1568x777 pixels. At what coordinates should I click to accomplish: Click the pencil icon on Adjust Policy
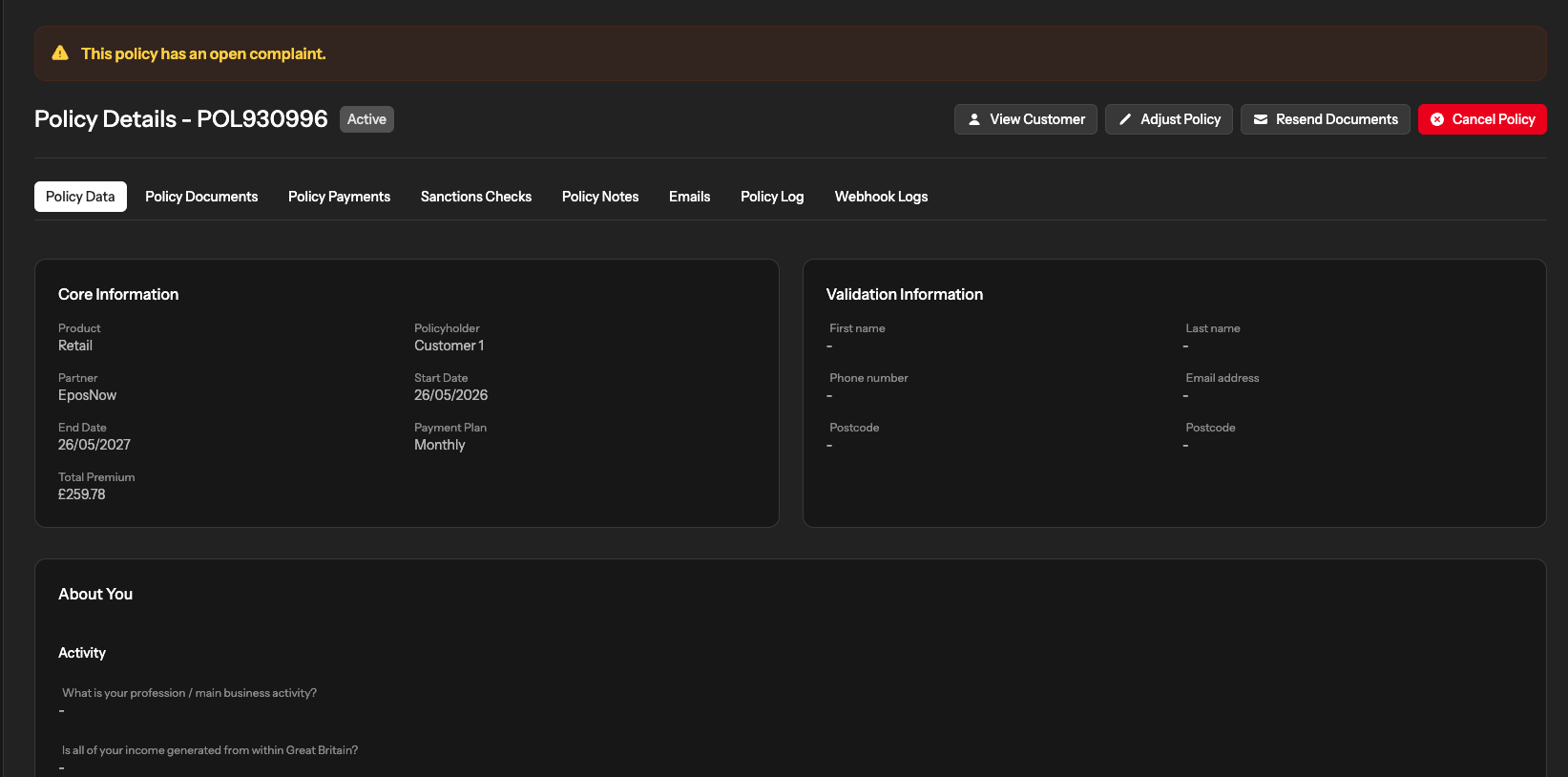1125,119
